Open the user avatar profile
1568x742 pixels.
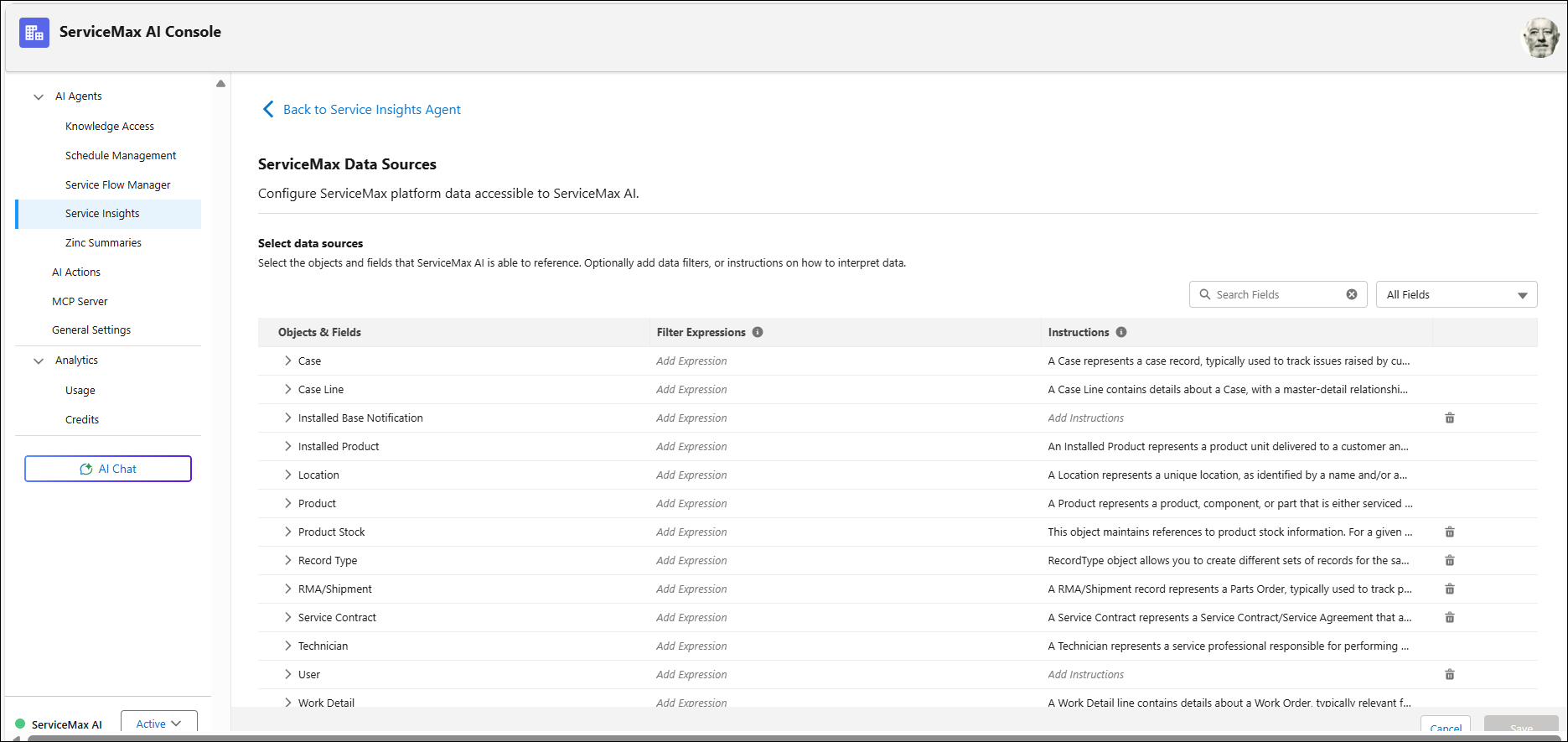[x=1540, y=38]
